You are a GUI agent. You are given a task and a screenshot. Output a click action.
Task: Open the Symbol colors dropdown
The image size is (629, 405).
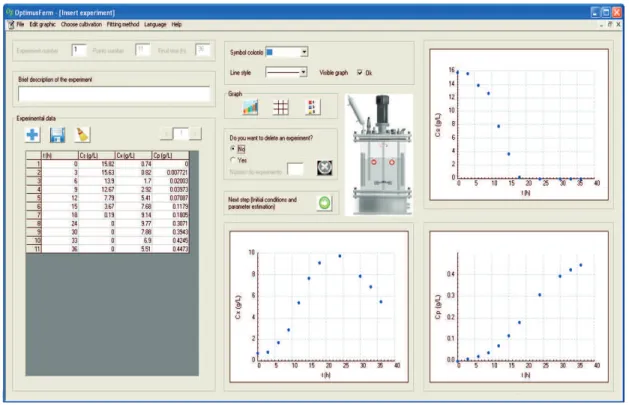coord(304,52)
